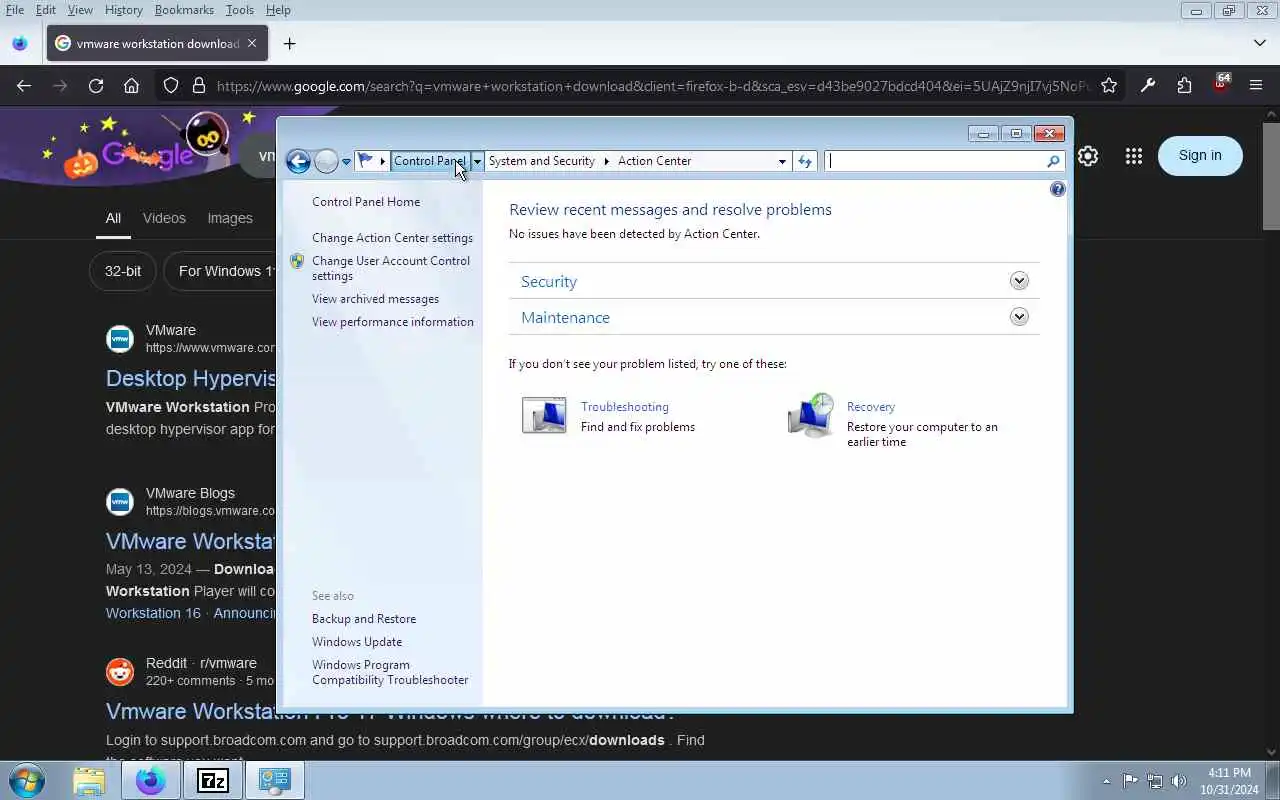Open Backup and Restore

[364, 619]
